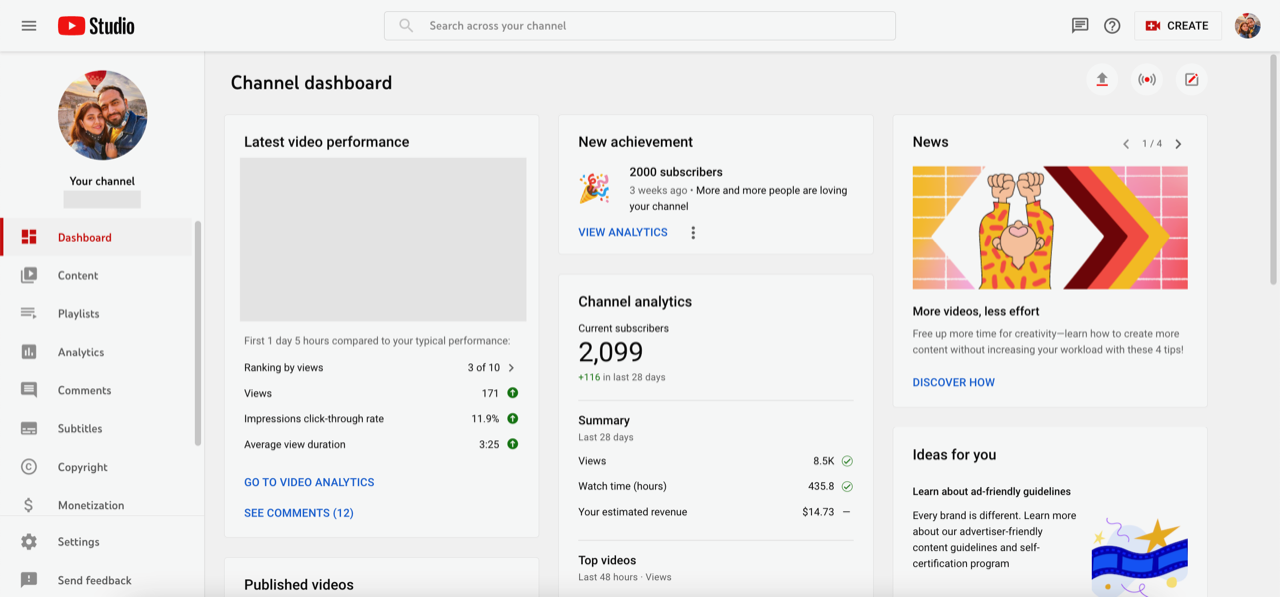Click the create post icon
The width and height of the screenshot is (1280, 597).
click(1192, 80)
